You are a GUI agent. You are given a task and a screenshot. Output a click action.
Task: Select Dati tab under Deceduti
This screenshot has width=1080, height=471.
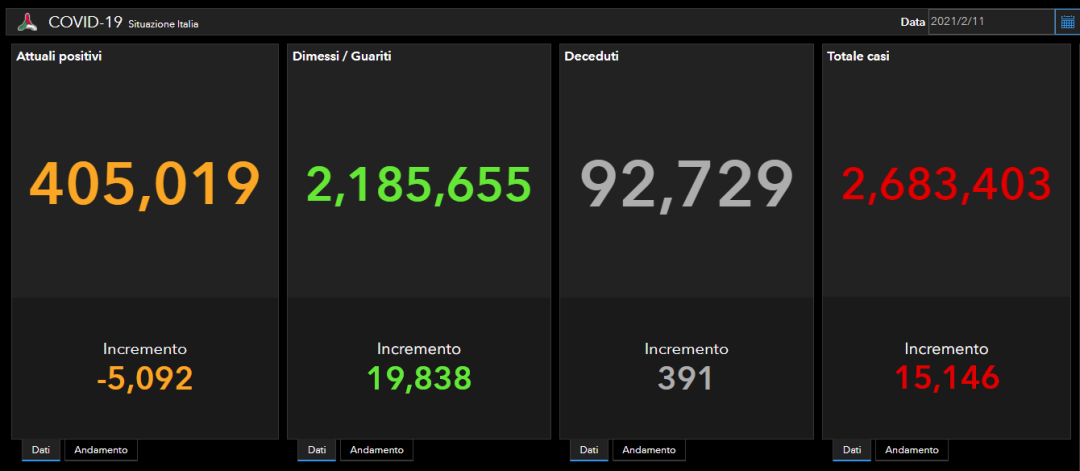(x=589, y=450)
